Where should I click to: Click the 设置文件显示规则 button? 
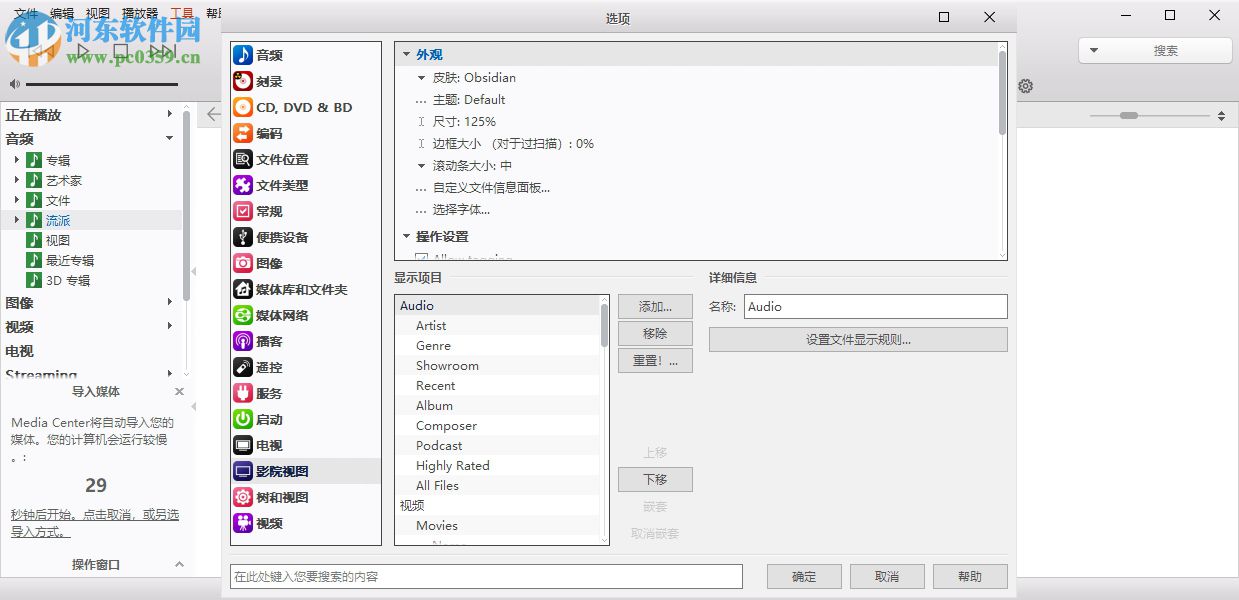[x=858, y=339]
